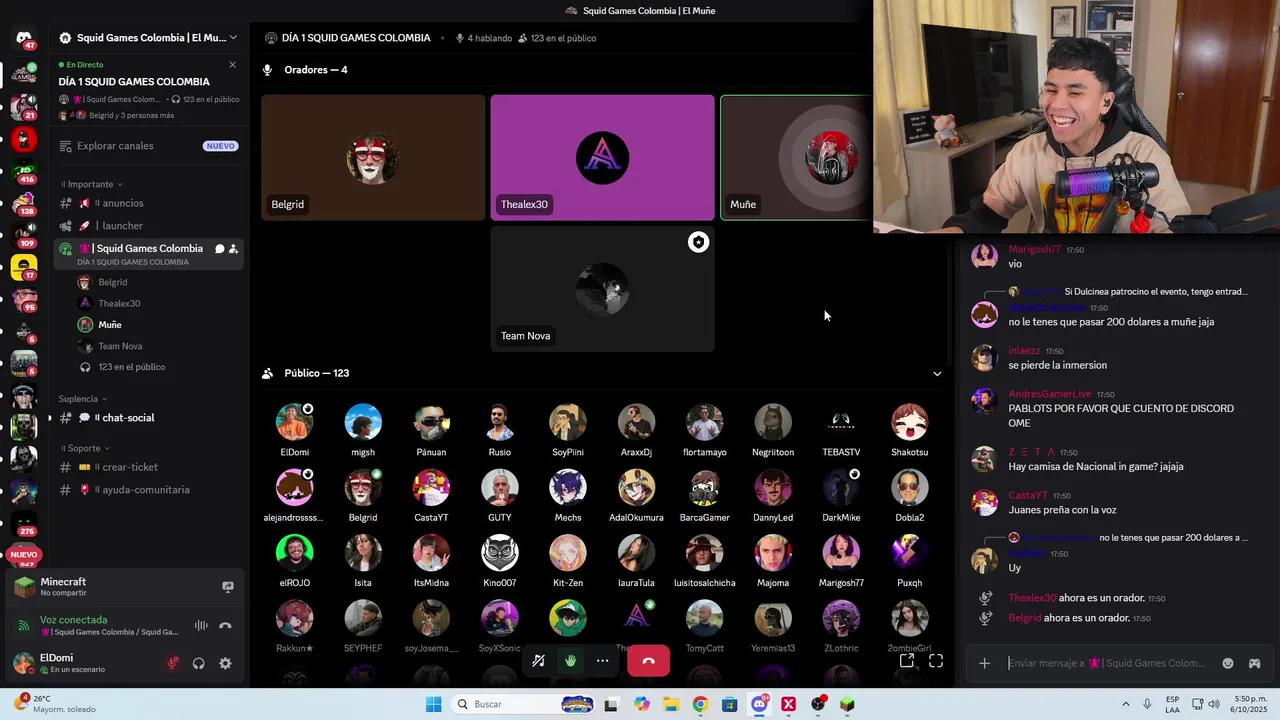Image resolution: width=1280 pixels, height=720 pixels.
Task: Open attachment plus button in chat
Action: pyautogui.click(x=985, y=663)
